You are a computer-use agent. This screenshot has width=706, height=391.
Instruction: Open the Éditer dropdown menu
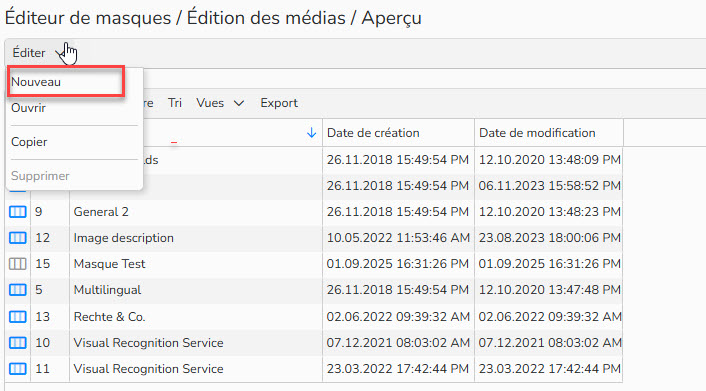coord(38,53)
